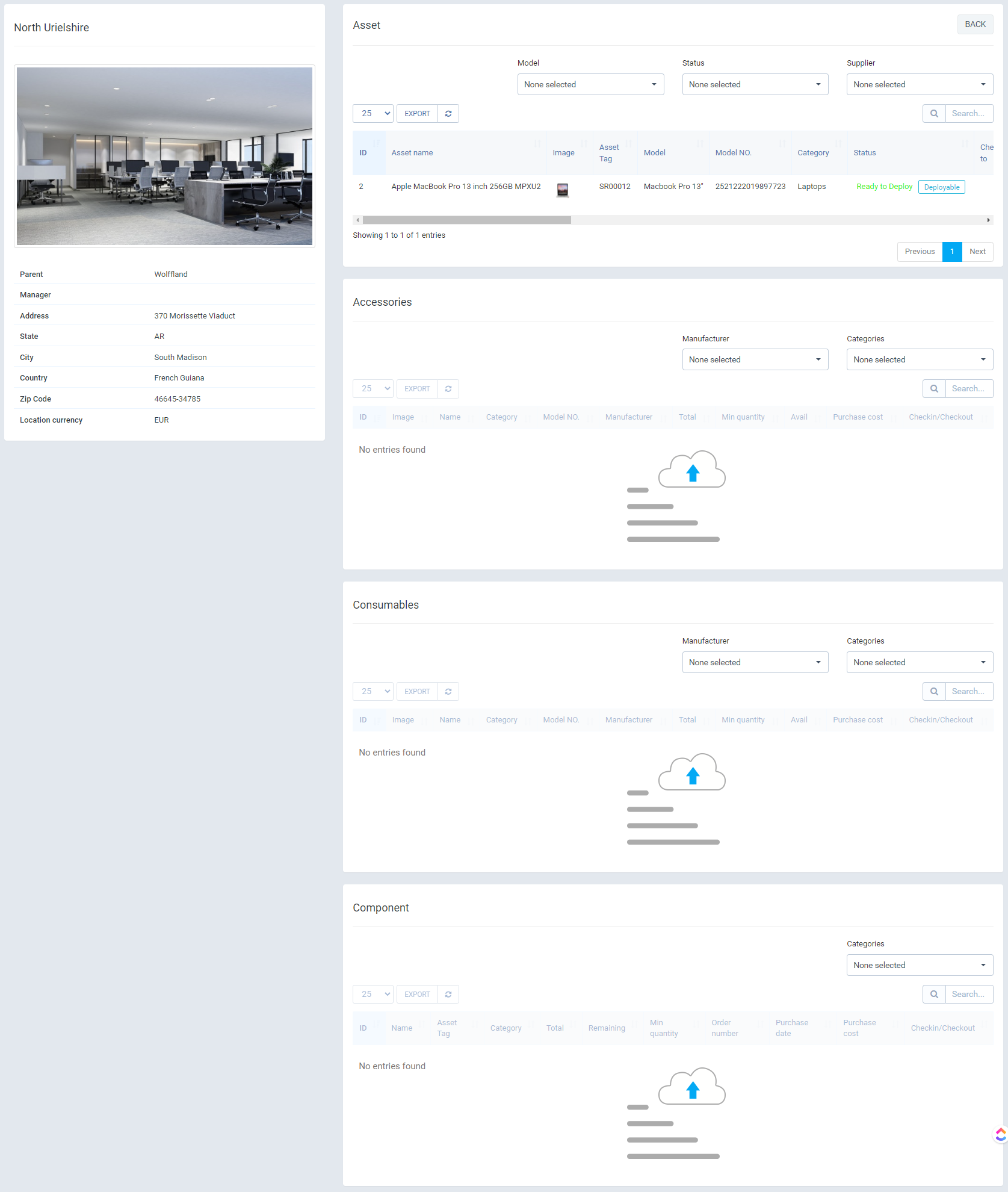Change Consumables page size from 25

(x=373, y=691)
